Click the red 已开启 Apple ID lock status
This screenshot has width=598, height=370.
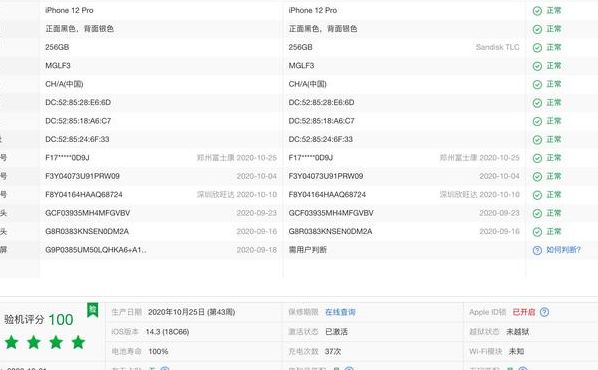[524, 312]
